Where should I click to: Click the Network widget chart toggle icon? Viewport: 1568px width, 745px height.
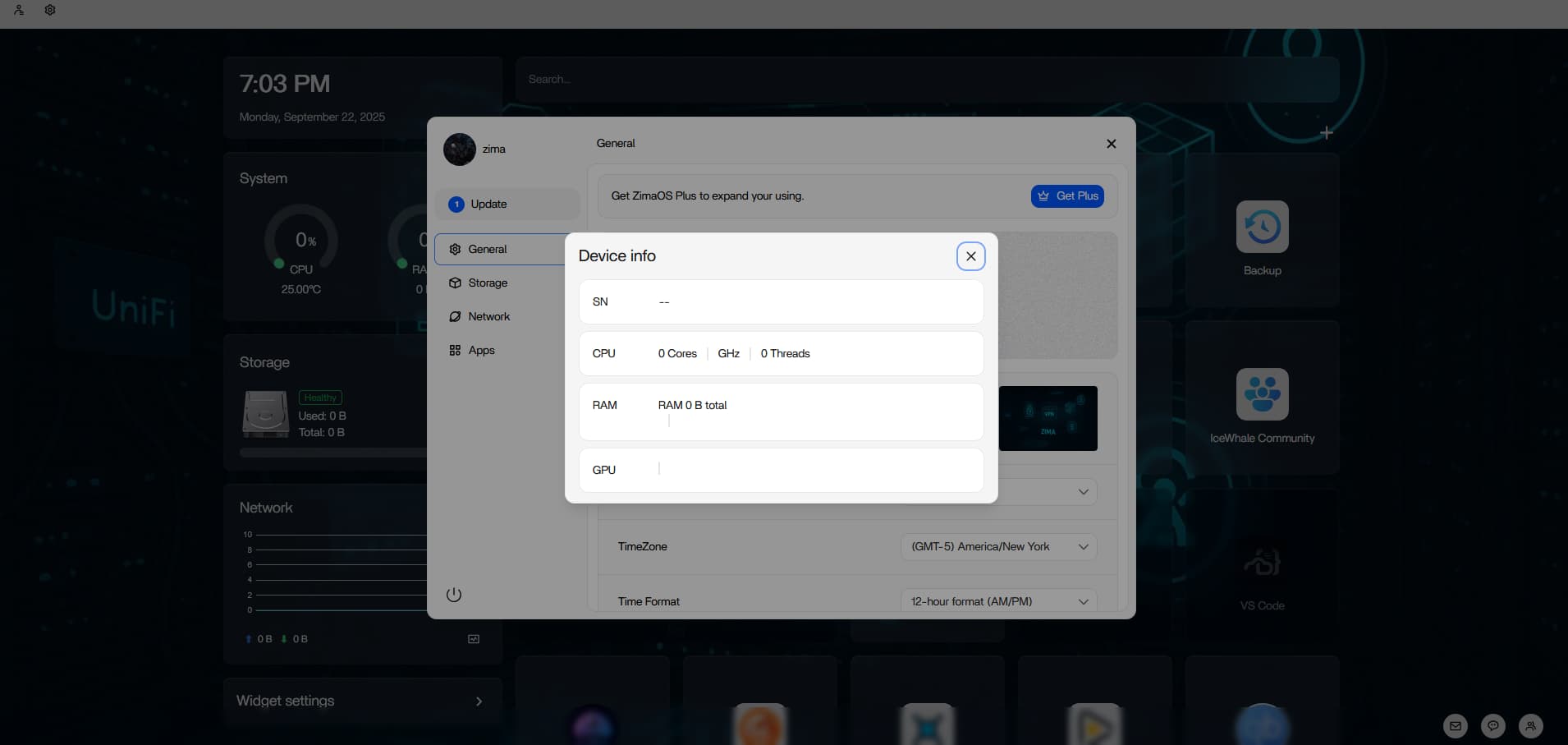point(474,639)
